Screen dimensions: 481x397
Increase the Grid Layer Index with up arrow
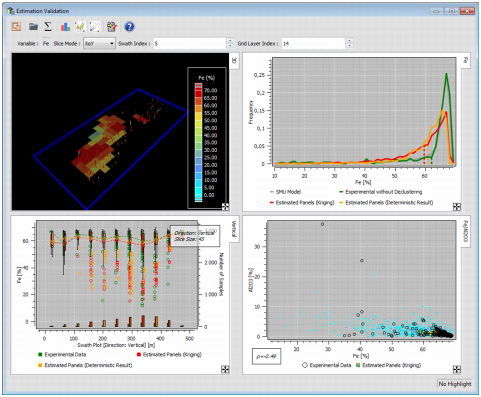[349, 41]
